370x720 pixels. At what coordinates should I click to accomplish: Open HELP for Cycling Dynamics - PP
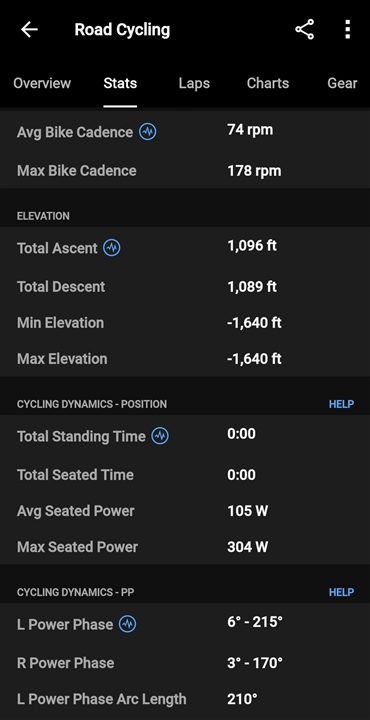(x=342, y=592)
